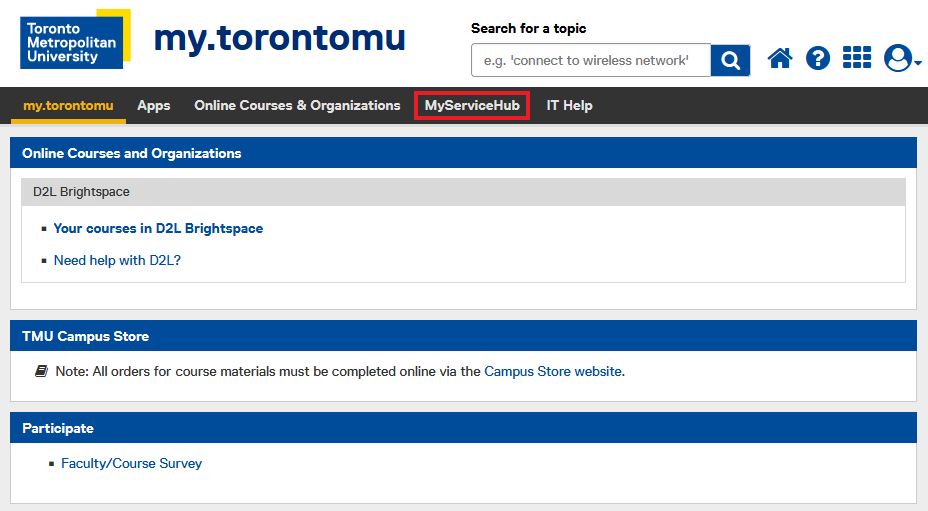Open the apps grid icon

[x=857, y=58]
